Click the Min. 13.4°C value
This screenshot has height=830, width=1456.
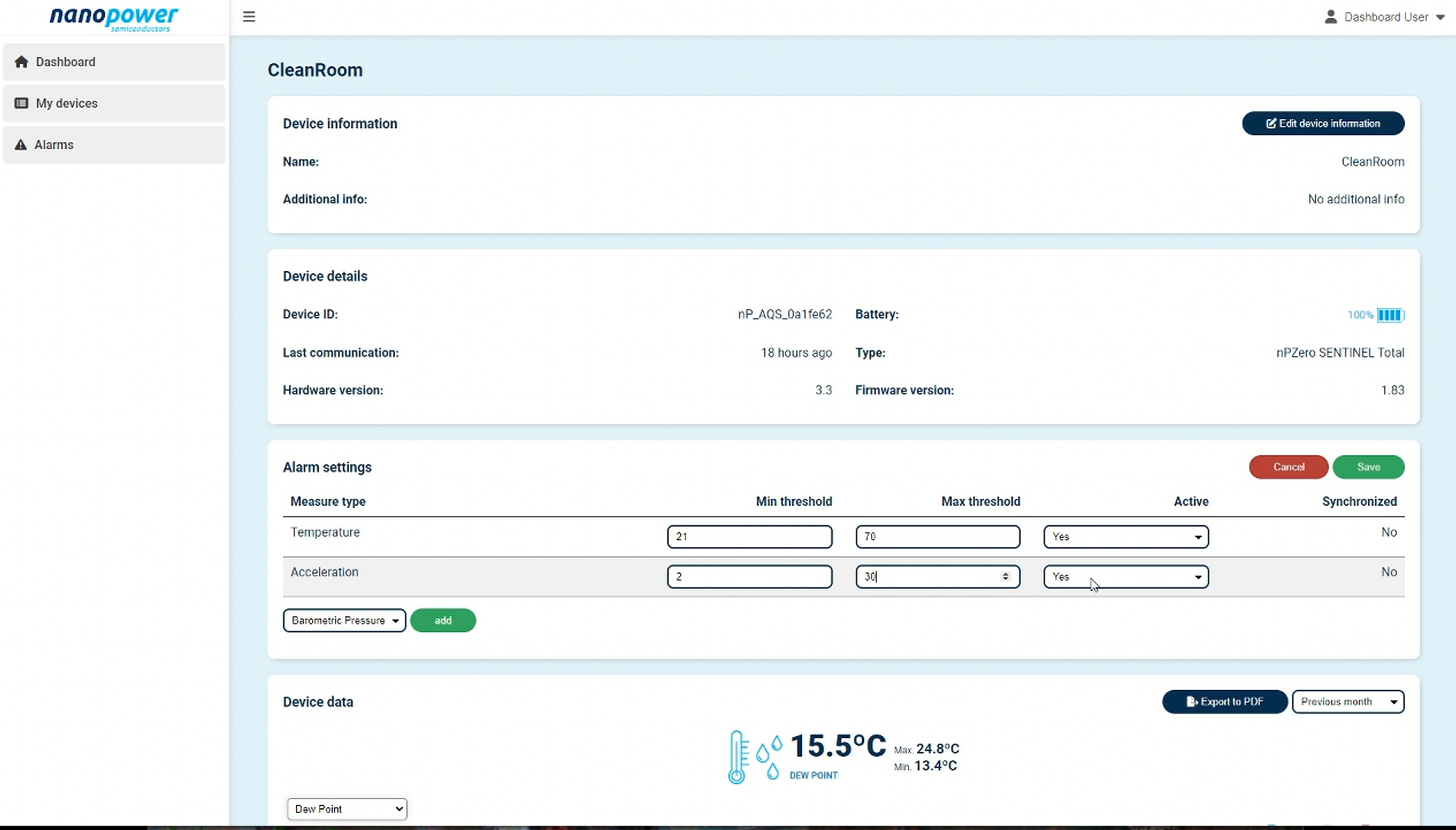(925, 766)
